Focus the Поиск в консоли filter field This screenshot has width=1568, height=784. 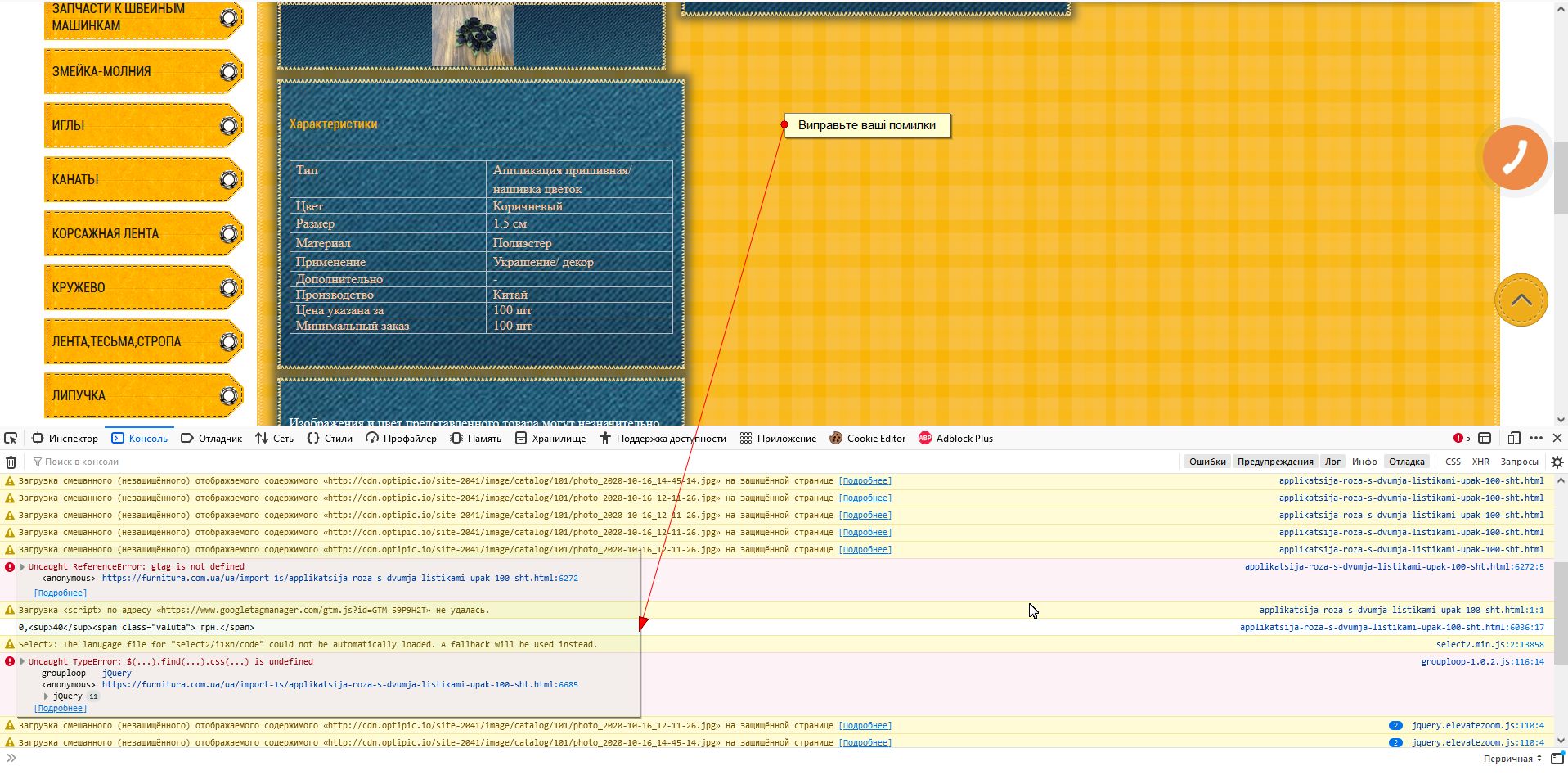pos(605,462)
